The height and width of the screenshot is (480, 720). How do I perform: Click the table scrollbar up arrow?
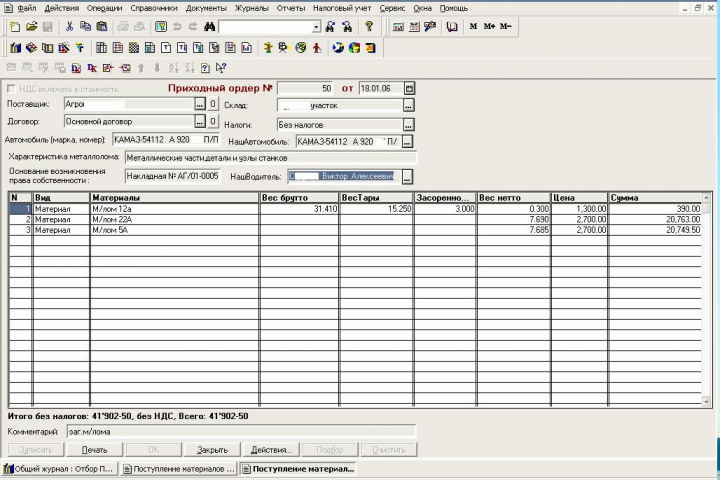pos(706,198)
